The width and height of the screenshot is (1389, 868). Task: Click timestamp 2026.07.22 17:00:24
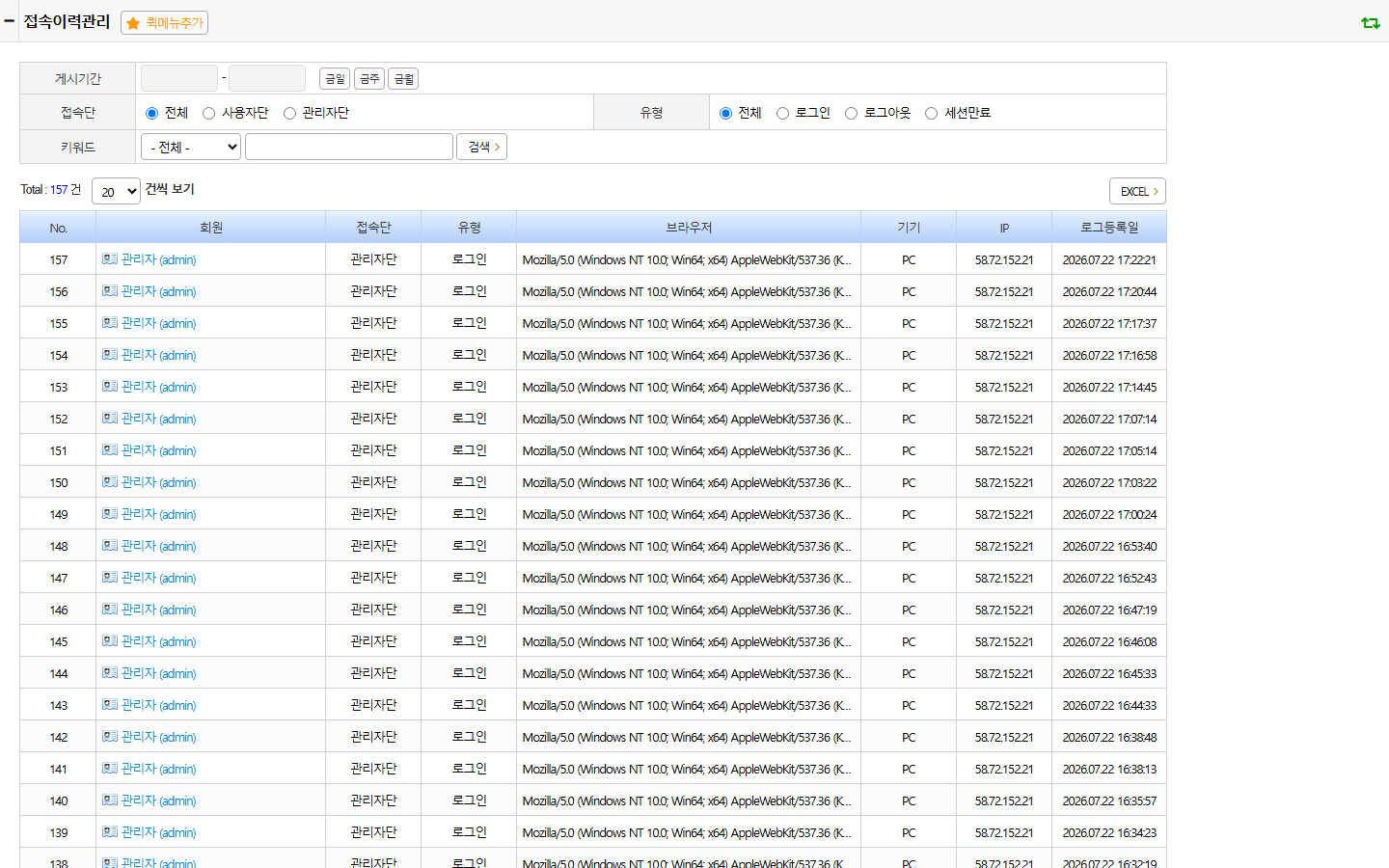coord(1109,514)
